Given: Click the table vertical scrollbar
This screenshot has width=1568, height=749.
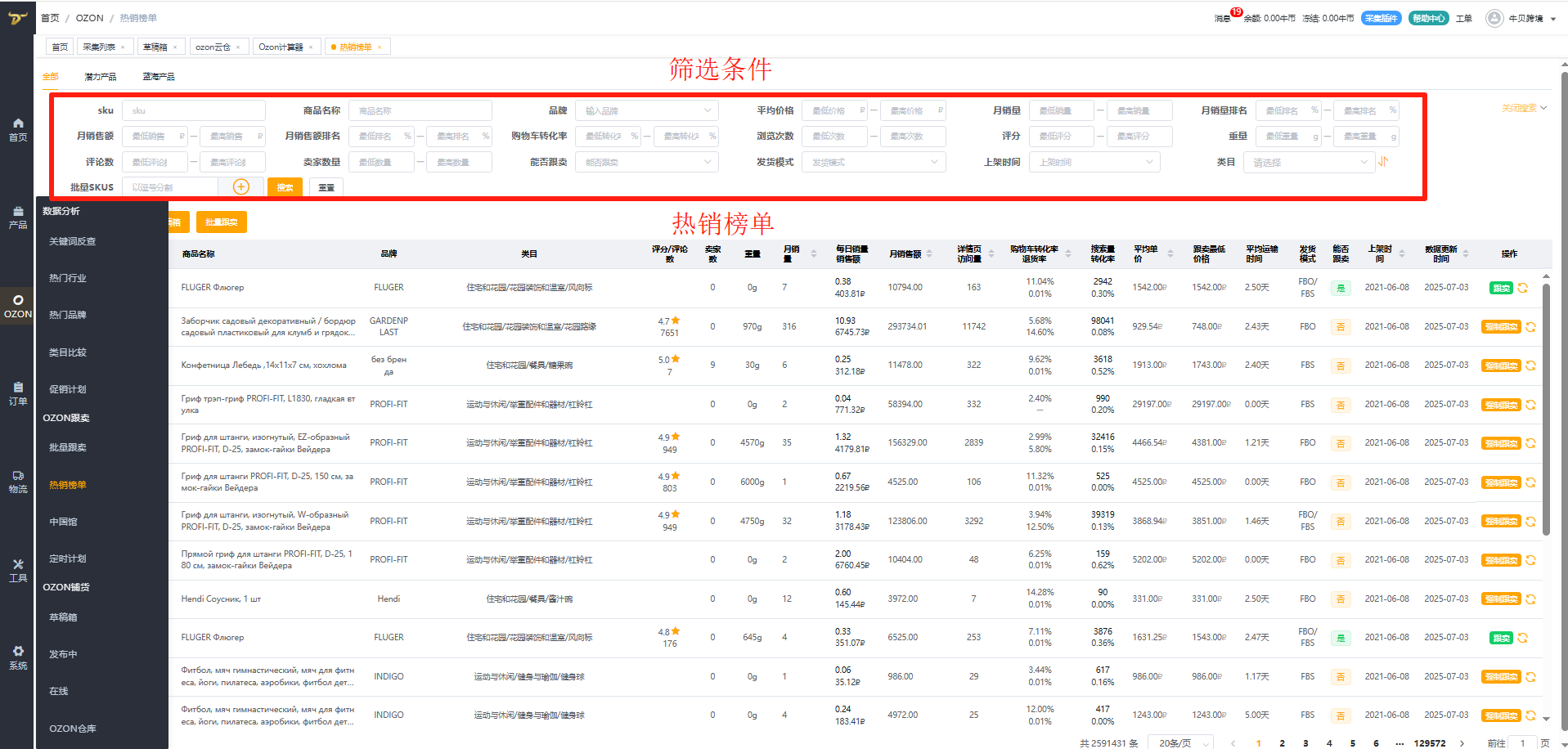Looking at the screenshot, I should (1546, 409).
